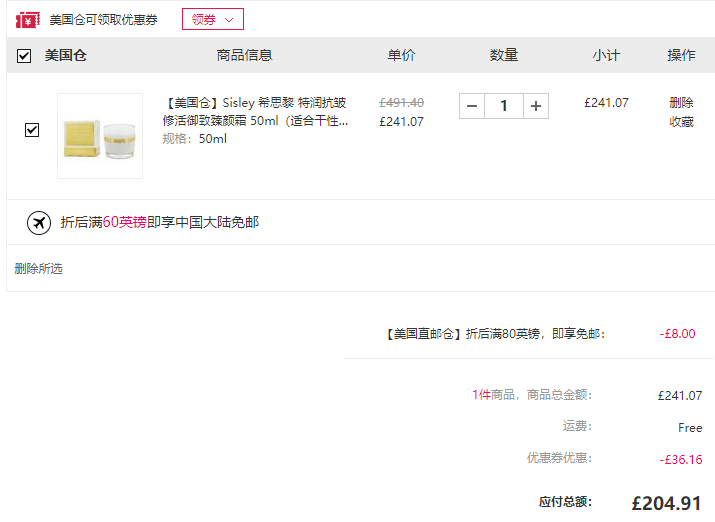Viewport: 715px width, 522px height.
Task: Click the 数量 column header
Action: [x=504, y=55]
